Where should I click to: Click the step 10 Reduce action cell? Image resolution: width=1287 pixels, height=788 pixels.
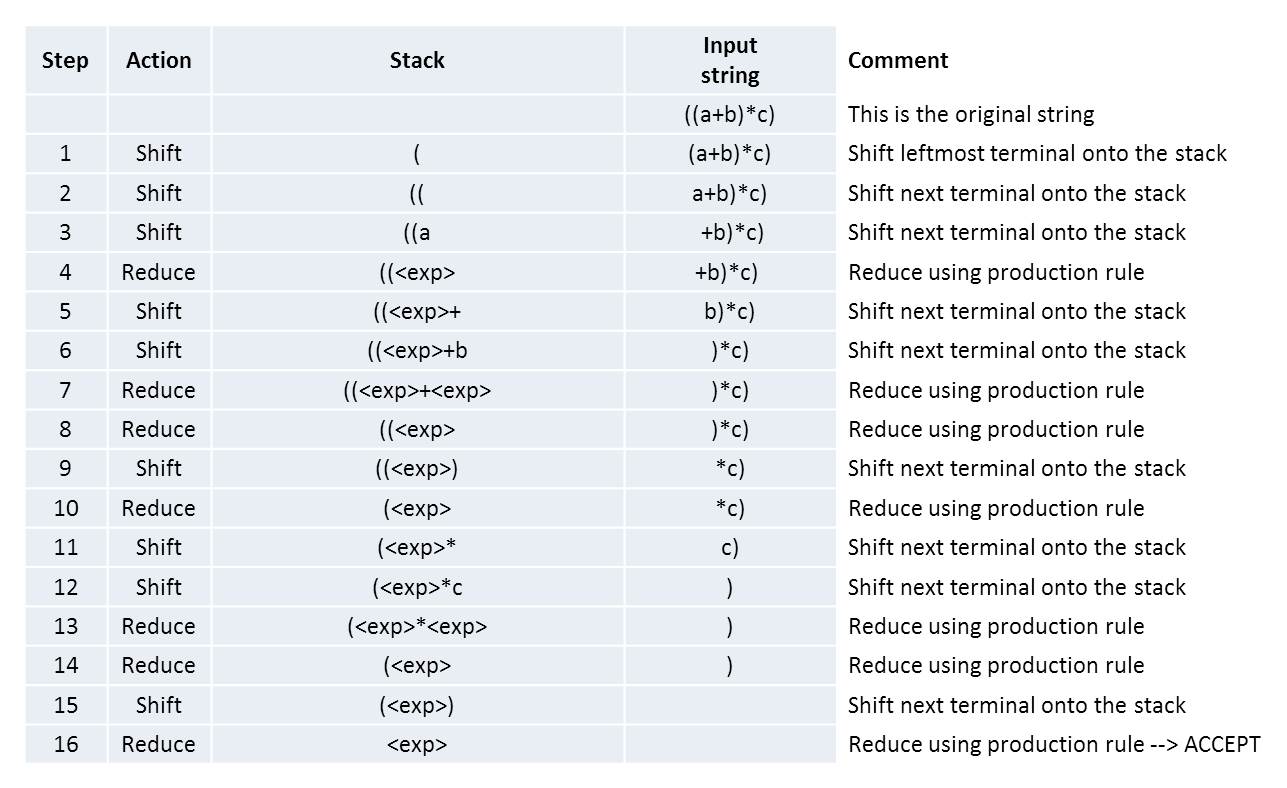[159, 508]
